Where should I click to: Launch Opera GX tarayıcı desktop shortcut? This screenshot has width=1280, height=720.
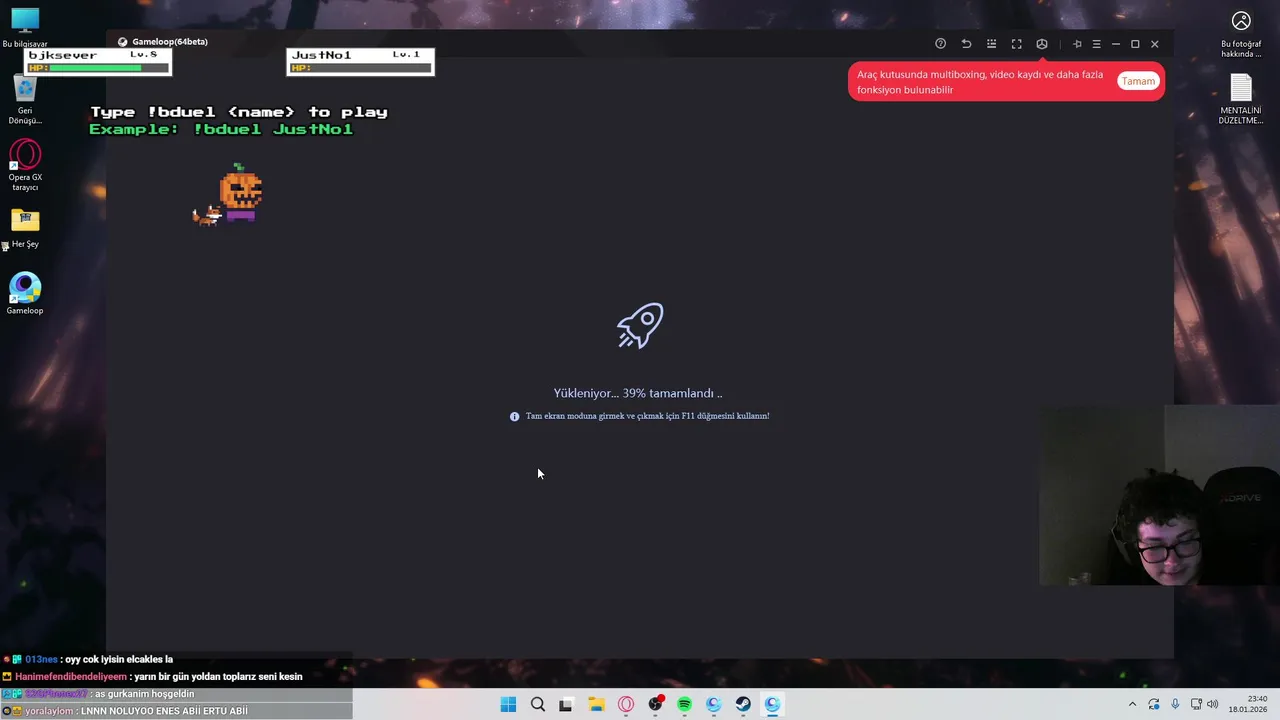tap(25, 166)
